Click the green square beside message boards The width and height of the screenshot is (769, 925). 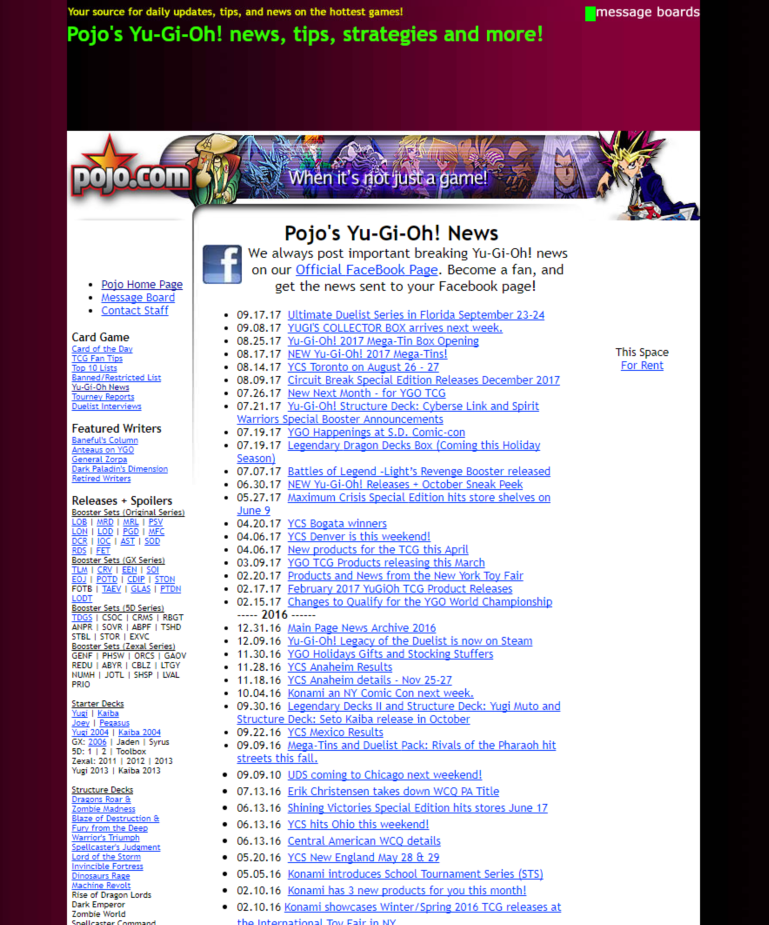point(590,14)
